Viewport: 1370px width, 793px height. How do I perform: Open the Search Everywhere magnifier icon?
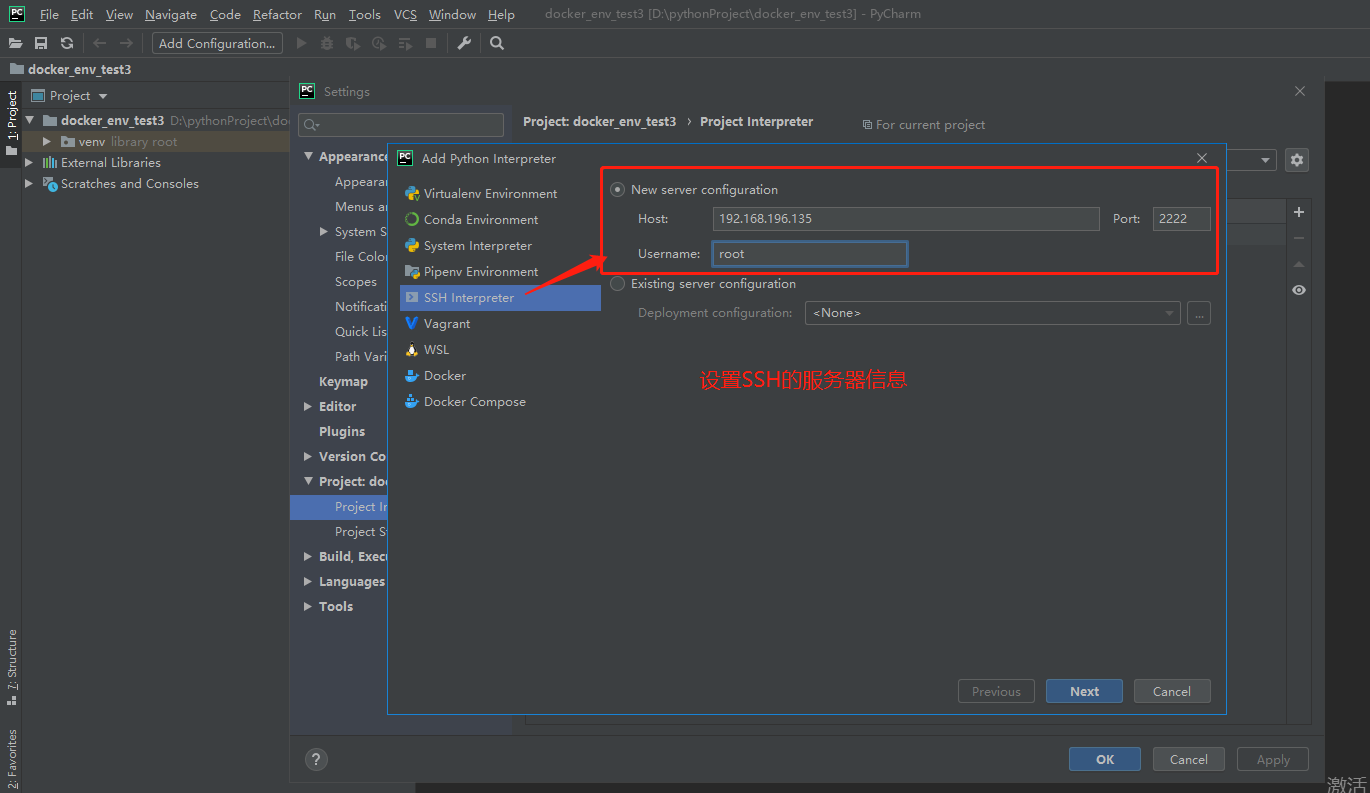click(497, 43)
